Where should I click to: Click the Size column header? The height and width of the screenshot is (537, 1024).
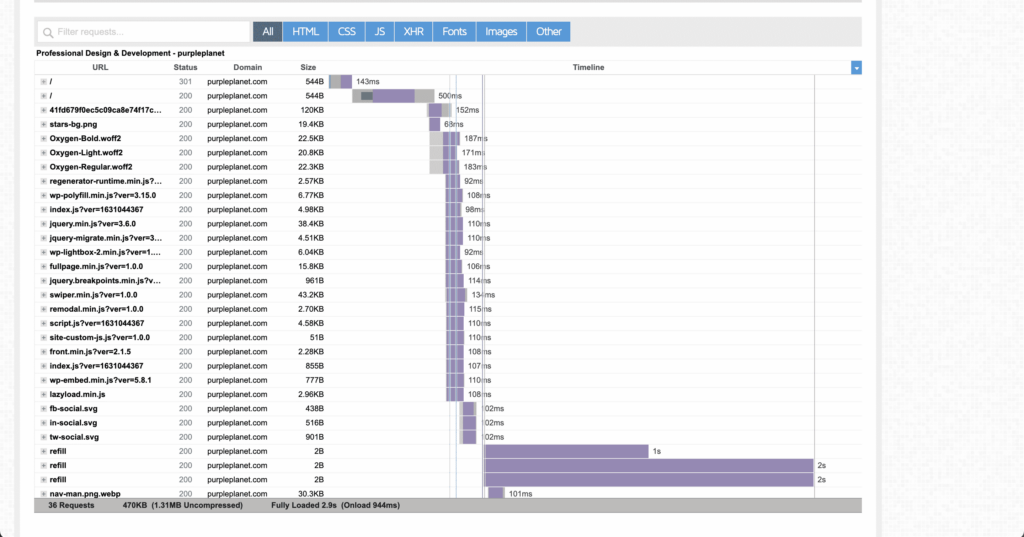pos(308,68)
